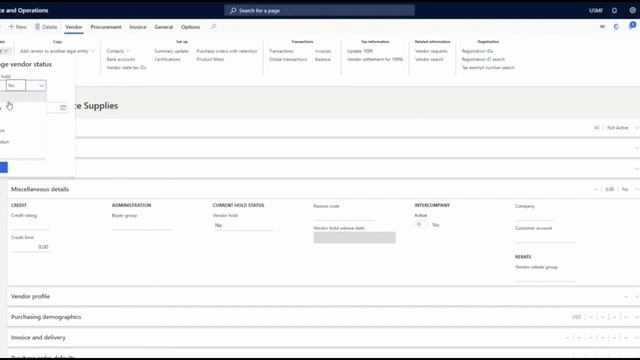
Task: Click the Buyer group field
Action: pyautogui.click(x=142, y=225)
